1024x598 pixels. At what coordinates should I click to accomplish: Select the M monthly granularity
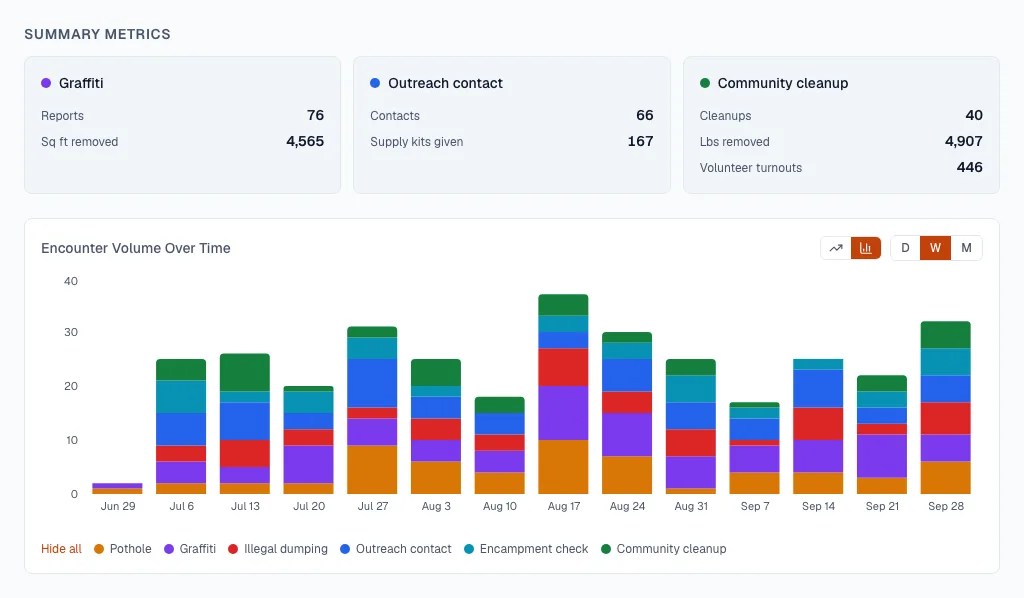(x=967, y=248)
